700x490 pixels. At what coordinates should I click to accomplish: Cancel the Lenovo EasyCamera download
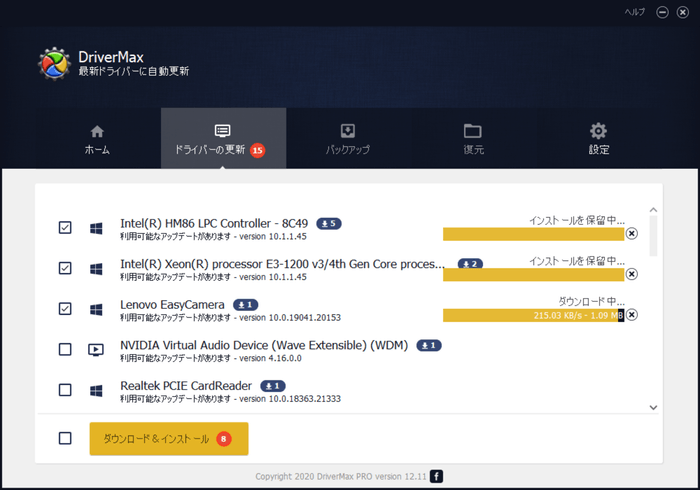632,315
